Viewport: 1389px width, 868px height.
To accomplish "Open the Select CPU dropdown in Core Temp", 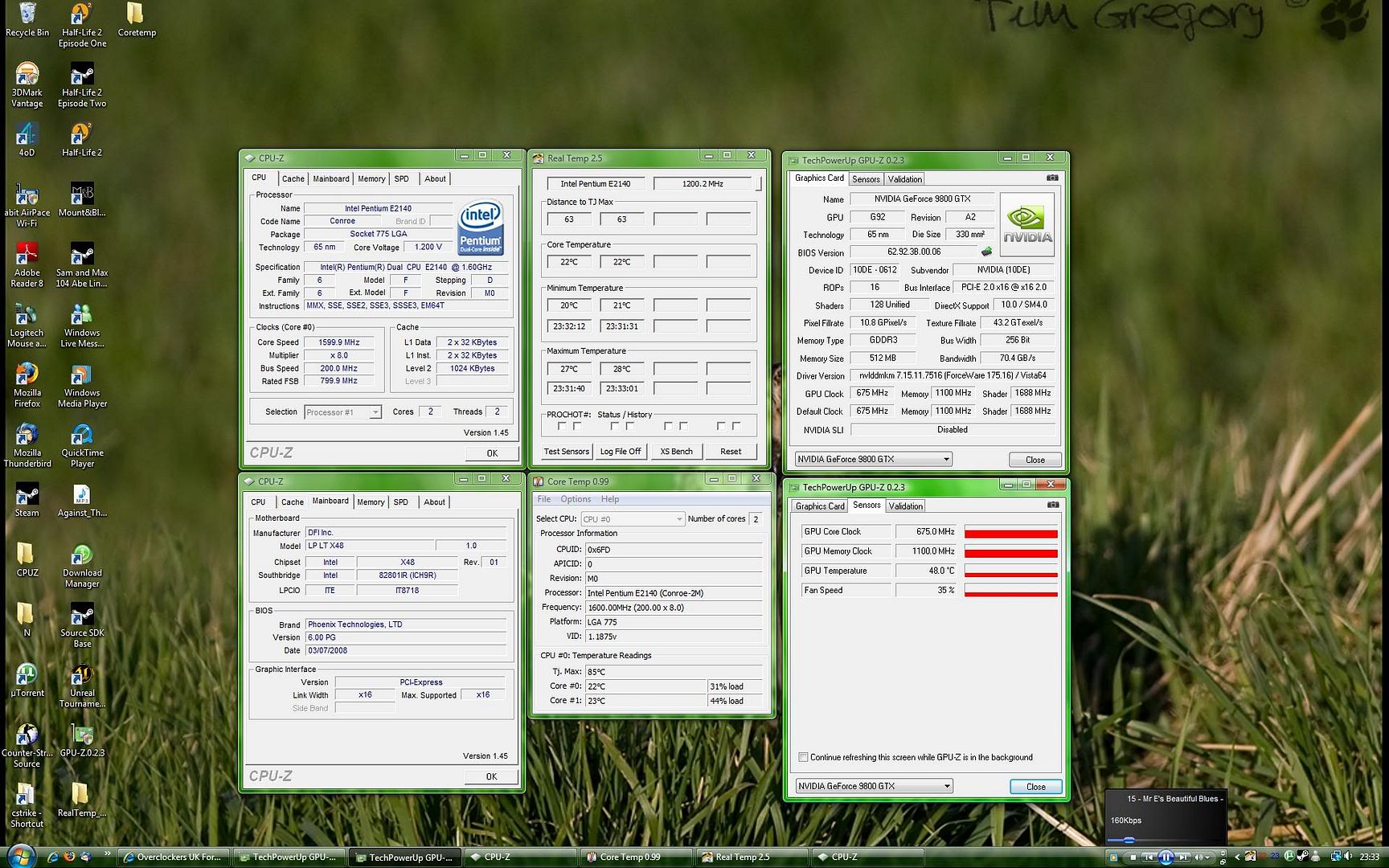I will [x=679, y=519].
